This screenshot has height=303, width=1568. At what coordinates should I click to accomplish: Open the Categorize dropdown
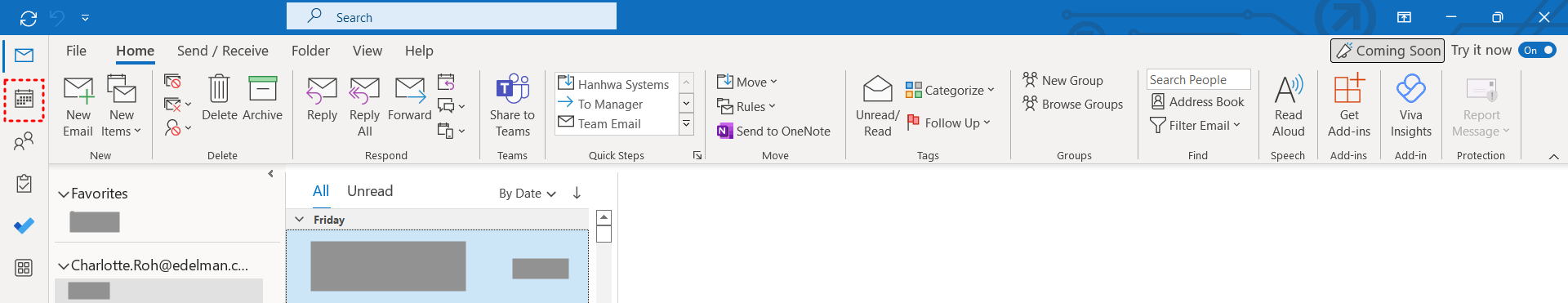950,90
